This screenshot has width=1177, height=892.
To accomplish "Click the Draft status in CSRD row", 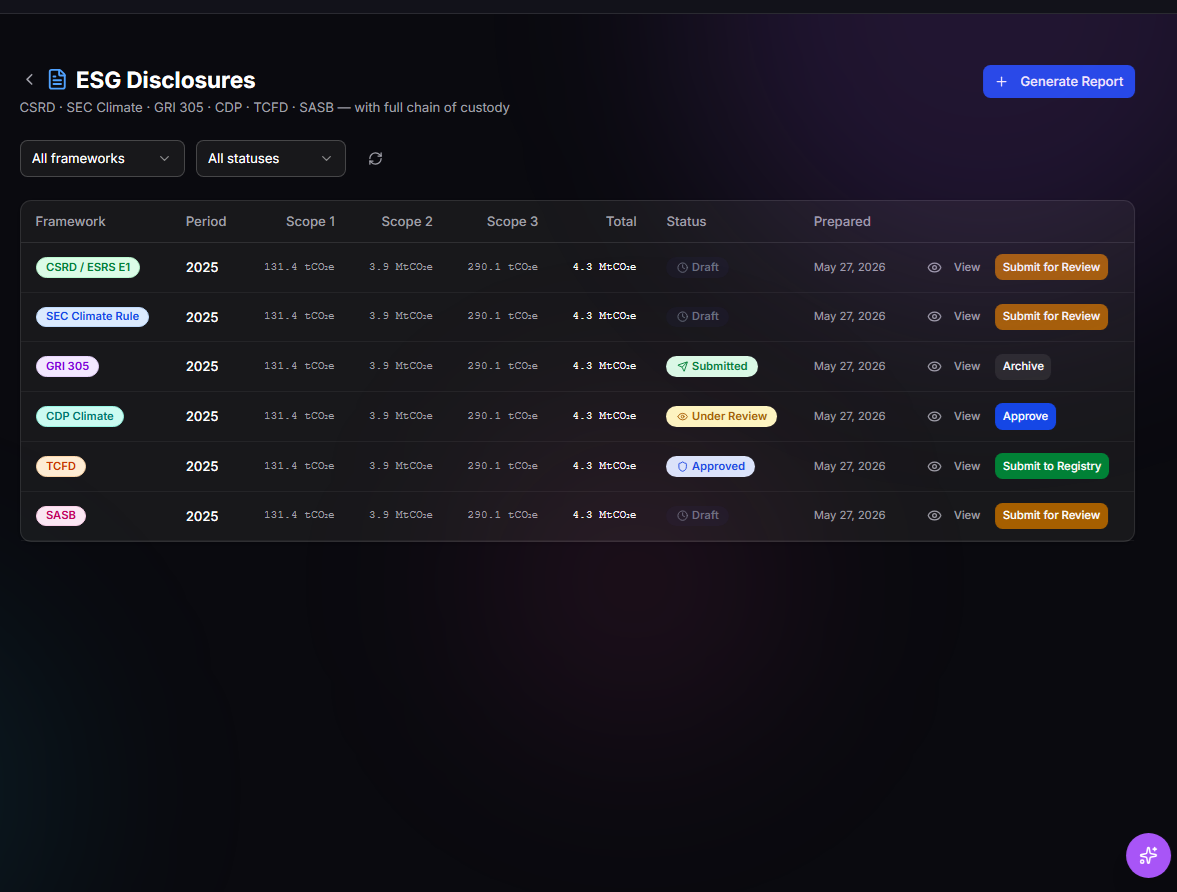I will [x=697, y=267].
